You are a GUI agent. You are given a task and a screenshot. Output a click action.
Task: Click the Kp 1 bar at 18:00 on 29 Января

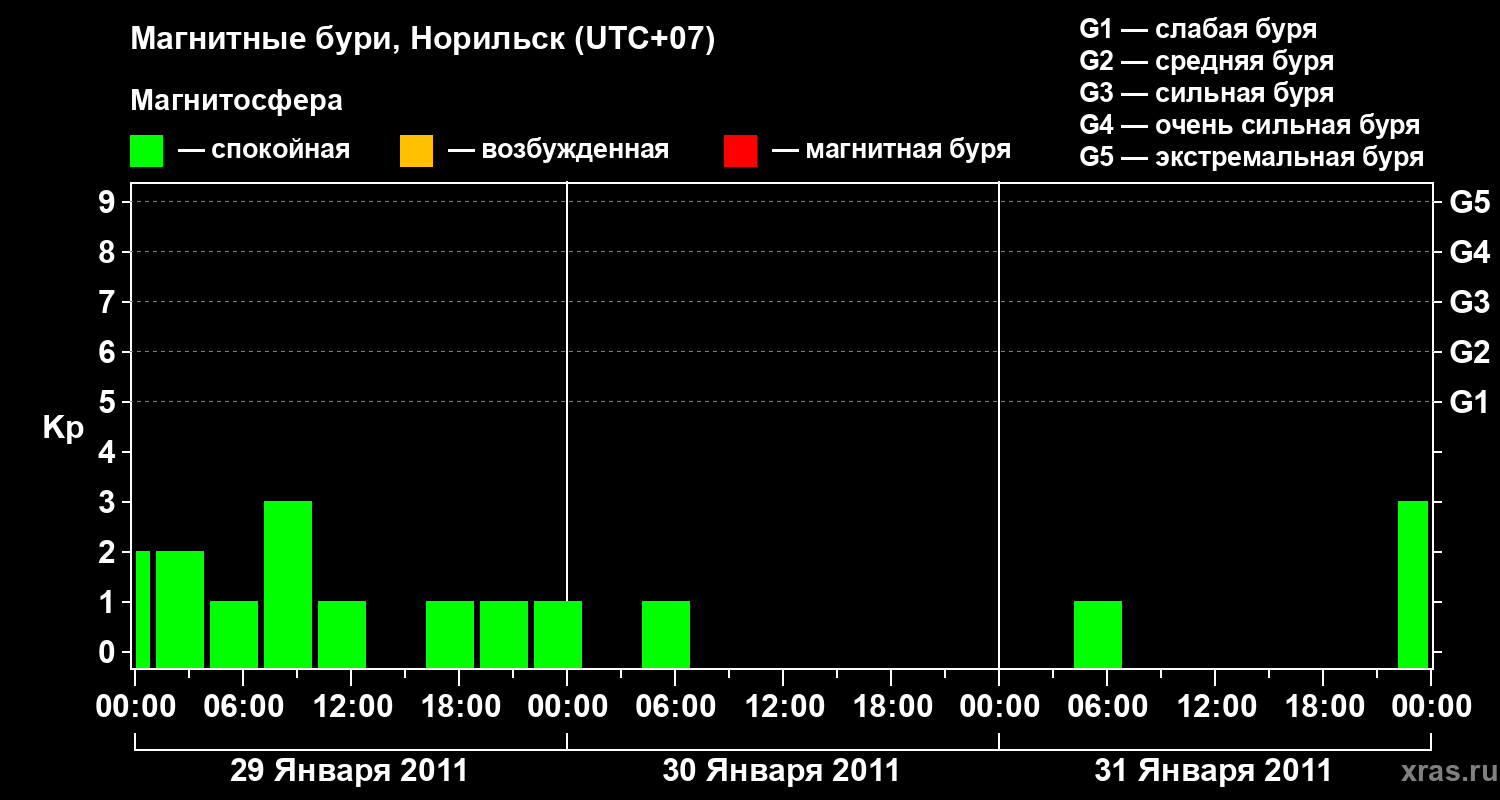450,634
